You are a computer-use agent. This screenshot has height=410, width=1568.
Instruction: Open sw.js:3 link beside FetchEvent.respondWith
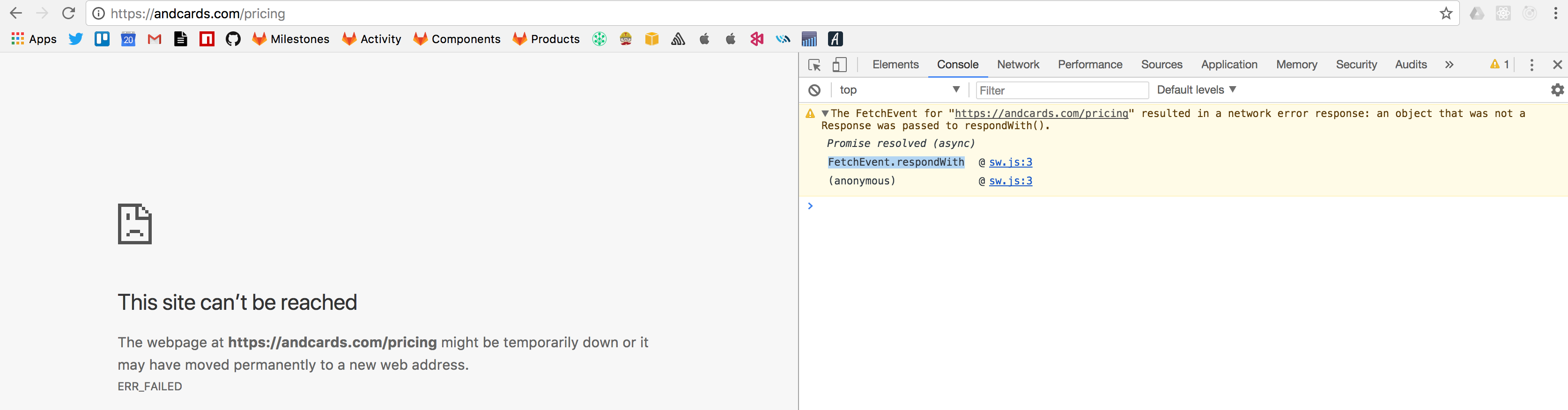pyautogui.click(x=1010, y=162)
